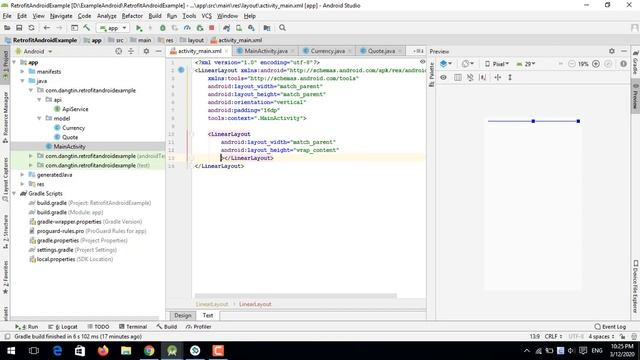The height and width of the screenshot is (360, 640).
Task: Toggle the Favorites side tool window
Action: pyautogui.click(x=5, y=278)
